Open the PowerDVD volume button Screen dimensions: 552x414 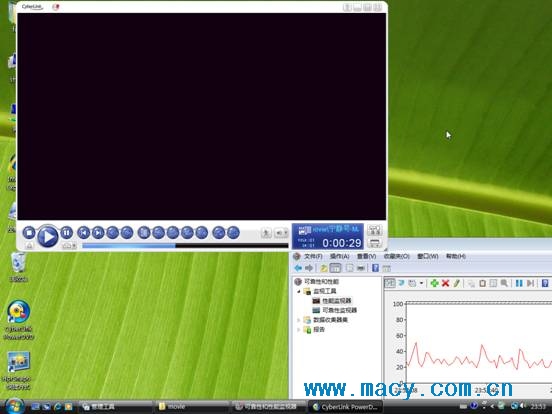(281, 233)
